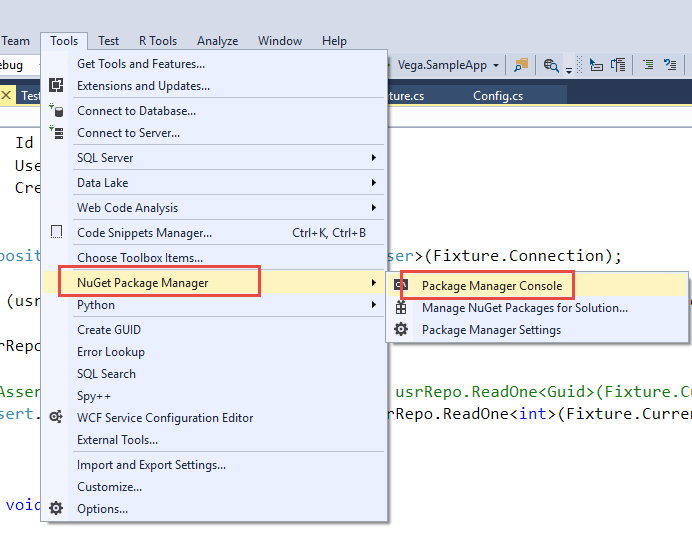Select Create GUID from the Tools menu
The image size is (692, 535).
(x=109, y=330)
